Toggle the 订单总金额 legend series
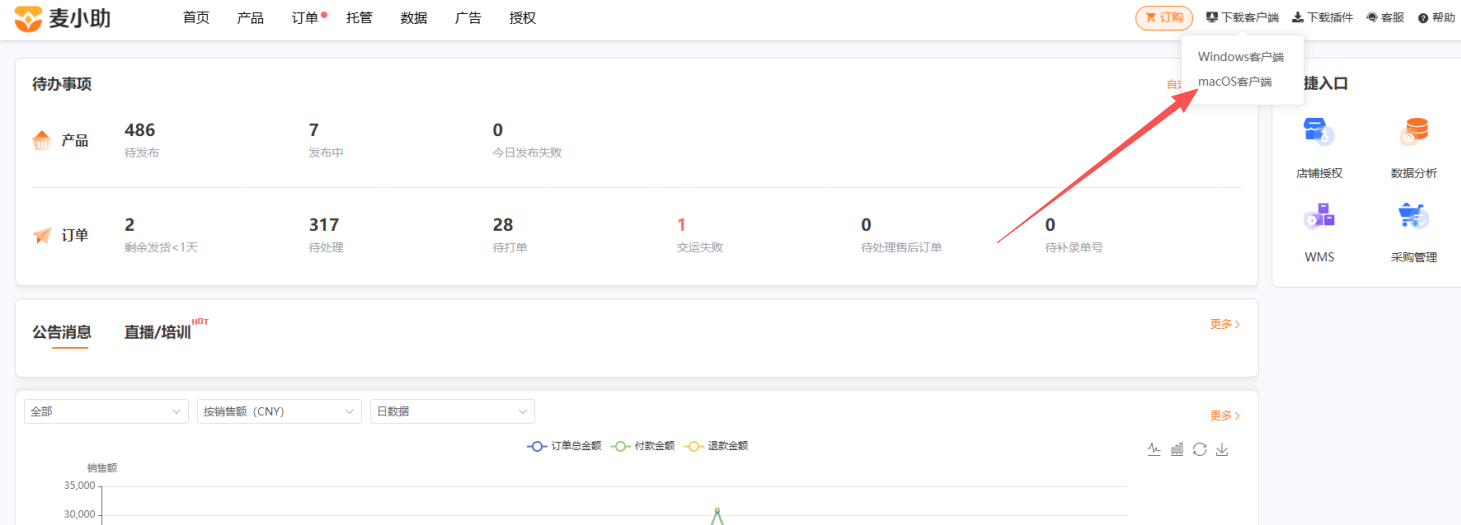 (564, 446)
